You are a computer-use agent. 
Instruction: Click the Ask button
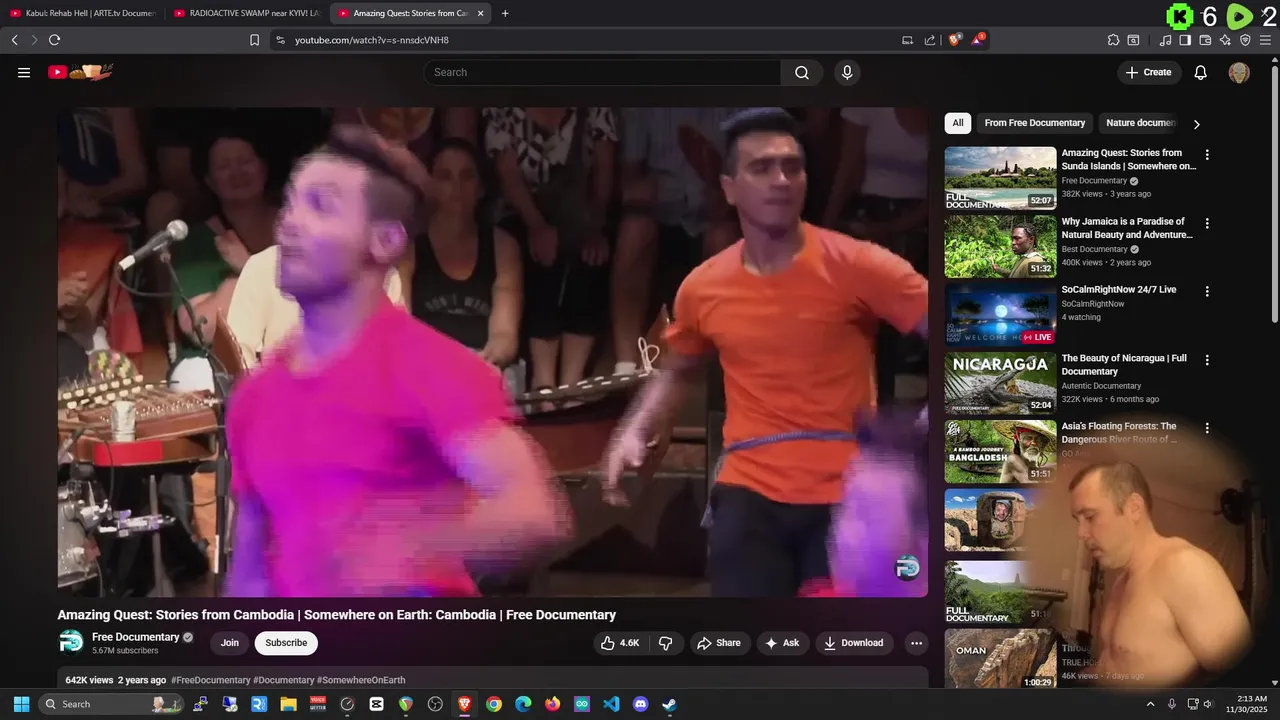tap(781, 643)
